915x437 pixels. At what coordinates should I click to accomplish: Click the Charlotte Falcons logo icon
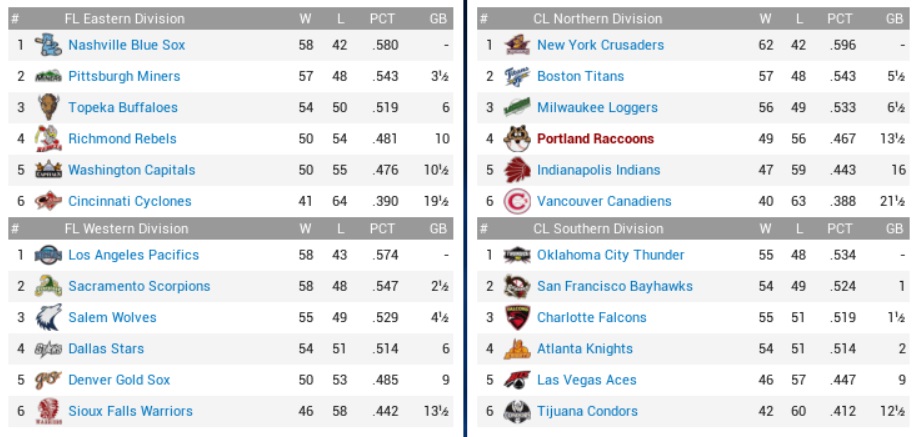tap(517, 317)
